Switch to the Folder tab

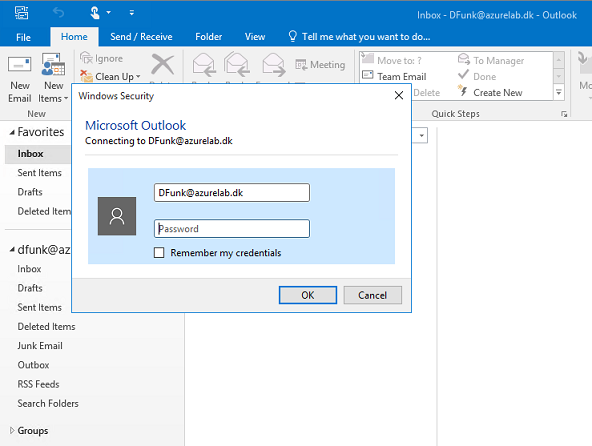point(208,37)
